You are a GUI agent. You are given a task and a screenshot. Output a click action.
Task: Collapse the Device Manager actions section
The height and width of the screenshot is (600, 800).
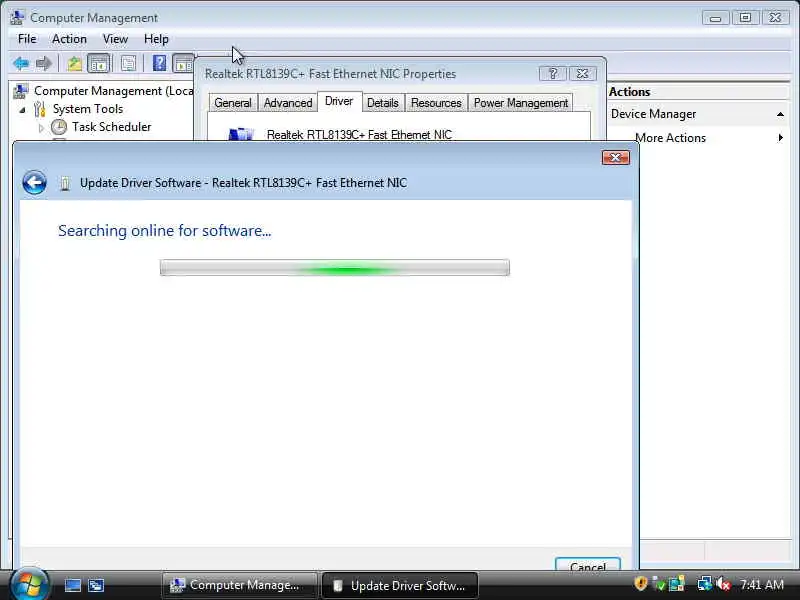[780, 114]
